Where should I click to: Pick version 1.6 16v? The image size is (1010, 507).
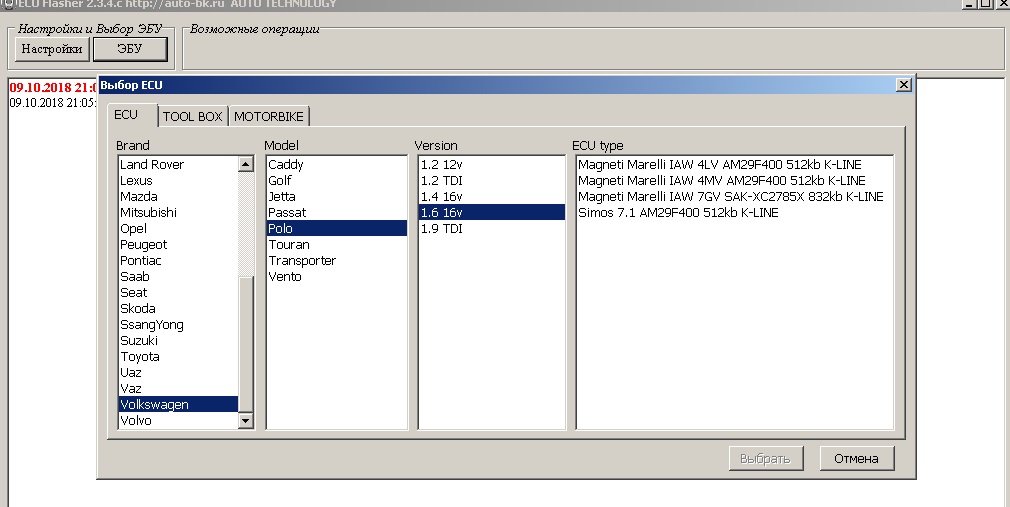492,213
